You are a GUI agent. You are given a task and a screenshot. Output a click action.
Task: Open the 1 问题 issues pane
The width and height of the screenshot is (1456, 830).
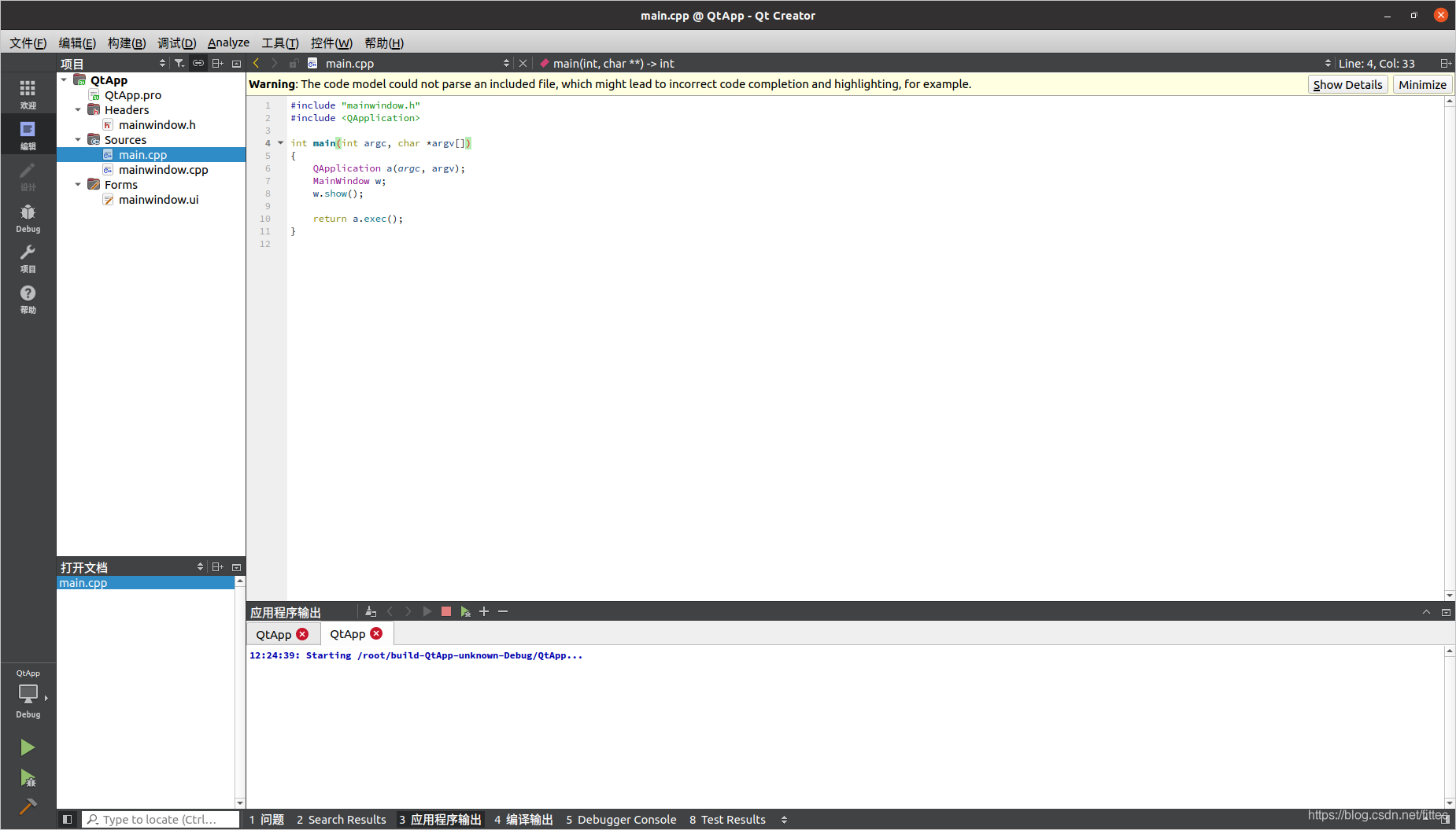[x=267, y=820]
